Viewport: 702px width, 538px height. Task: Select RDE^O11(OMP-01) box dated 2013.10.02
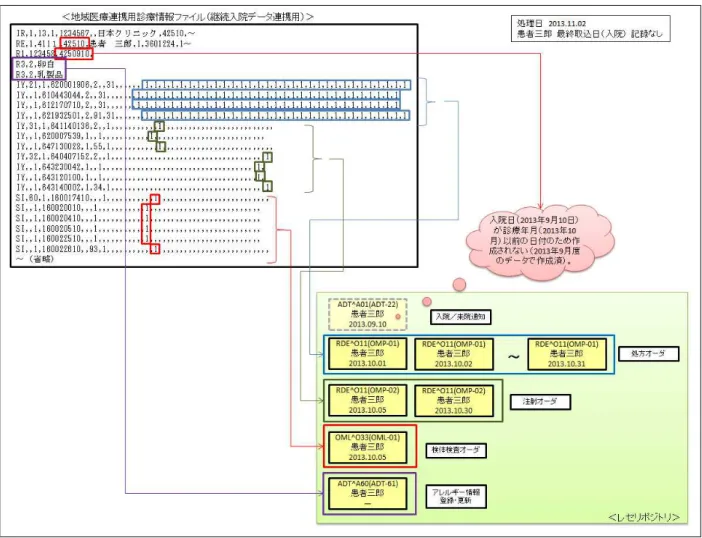(454, 354)
